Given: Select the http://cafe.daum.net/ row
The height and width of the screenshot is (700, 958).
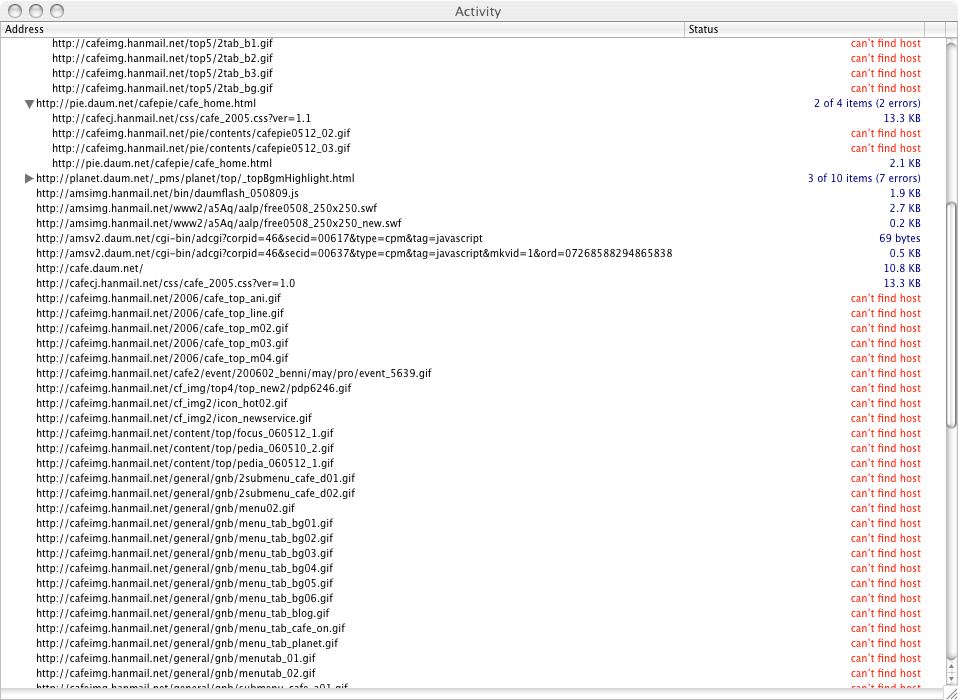Looking at the screenshot, I should 473,268.
